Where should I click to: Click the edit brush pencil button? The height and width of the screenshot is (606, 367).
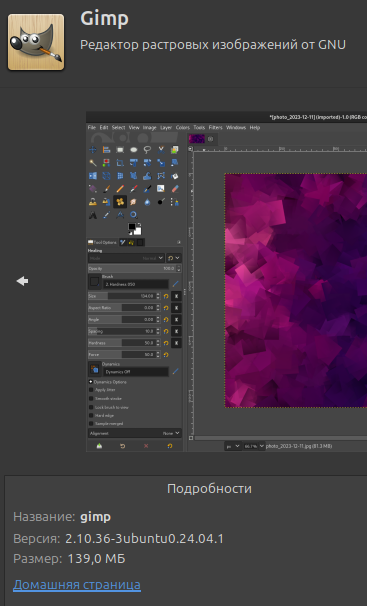pyautogui.click(x=175, y=284)
